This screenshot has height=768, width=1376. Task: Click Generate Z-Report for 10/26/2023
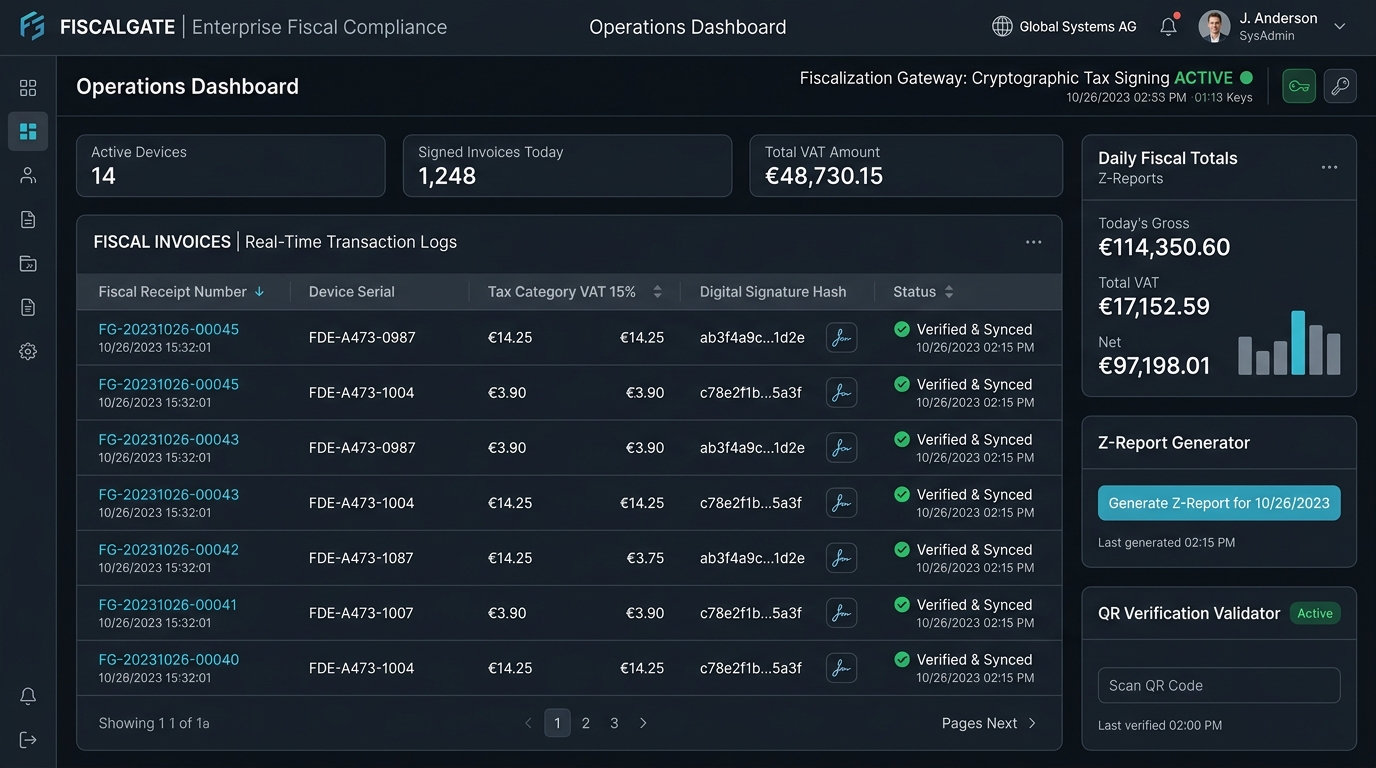[1219, 503]
